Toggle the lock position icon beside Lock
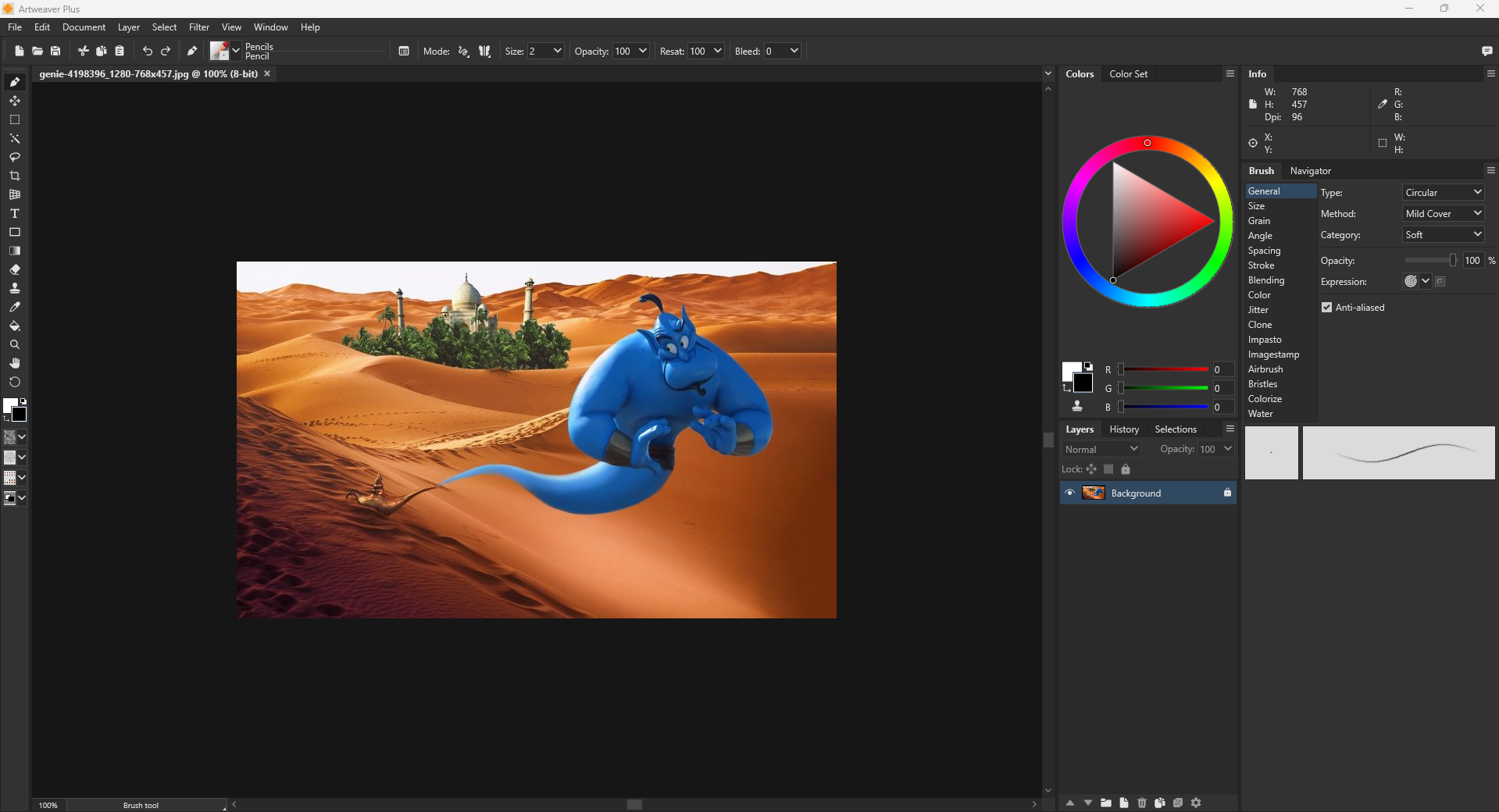Screen dimensions: 1499x812 pyautogui.click(x=1091, y=469)
